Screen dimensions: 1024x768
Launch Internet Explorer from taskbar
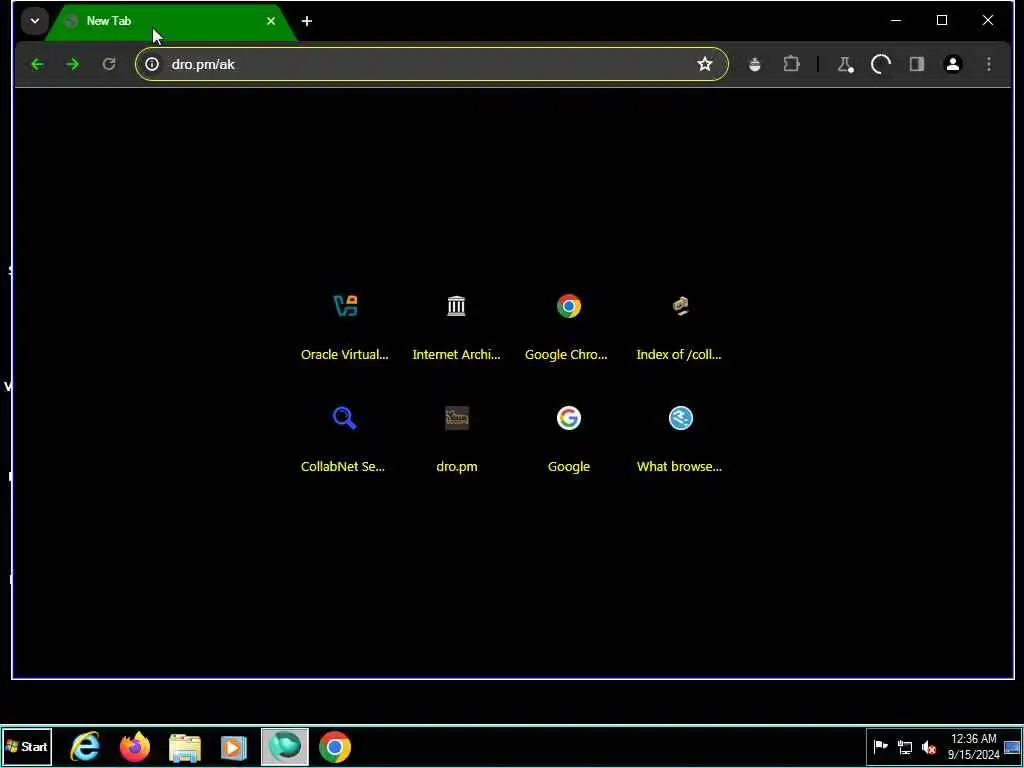(86, 747)
